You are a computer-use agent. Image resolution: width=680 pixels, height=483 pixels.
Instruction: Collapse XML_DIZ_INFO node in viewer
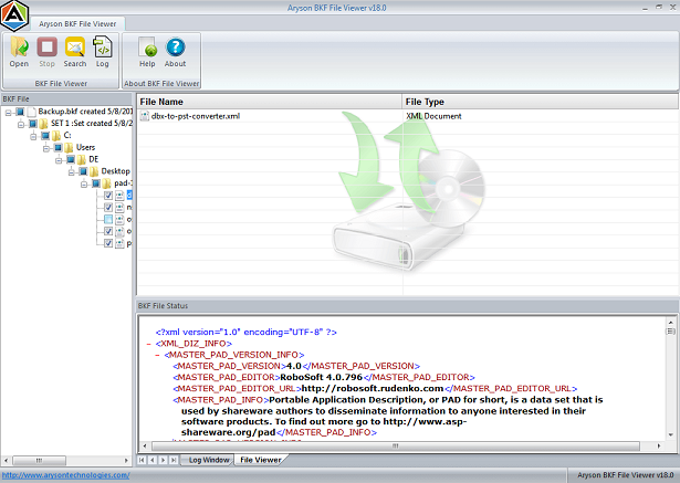click(x=148, y=344)
